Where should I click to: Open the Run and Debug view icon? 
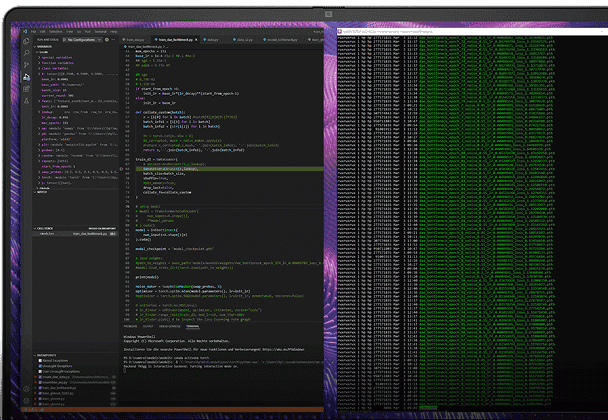[26, 77]
